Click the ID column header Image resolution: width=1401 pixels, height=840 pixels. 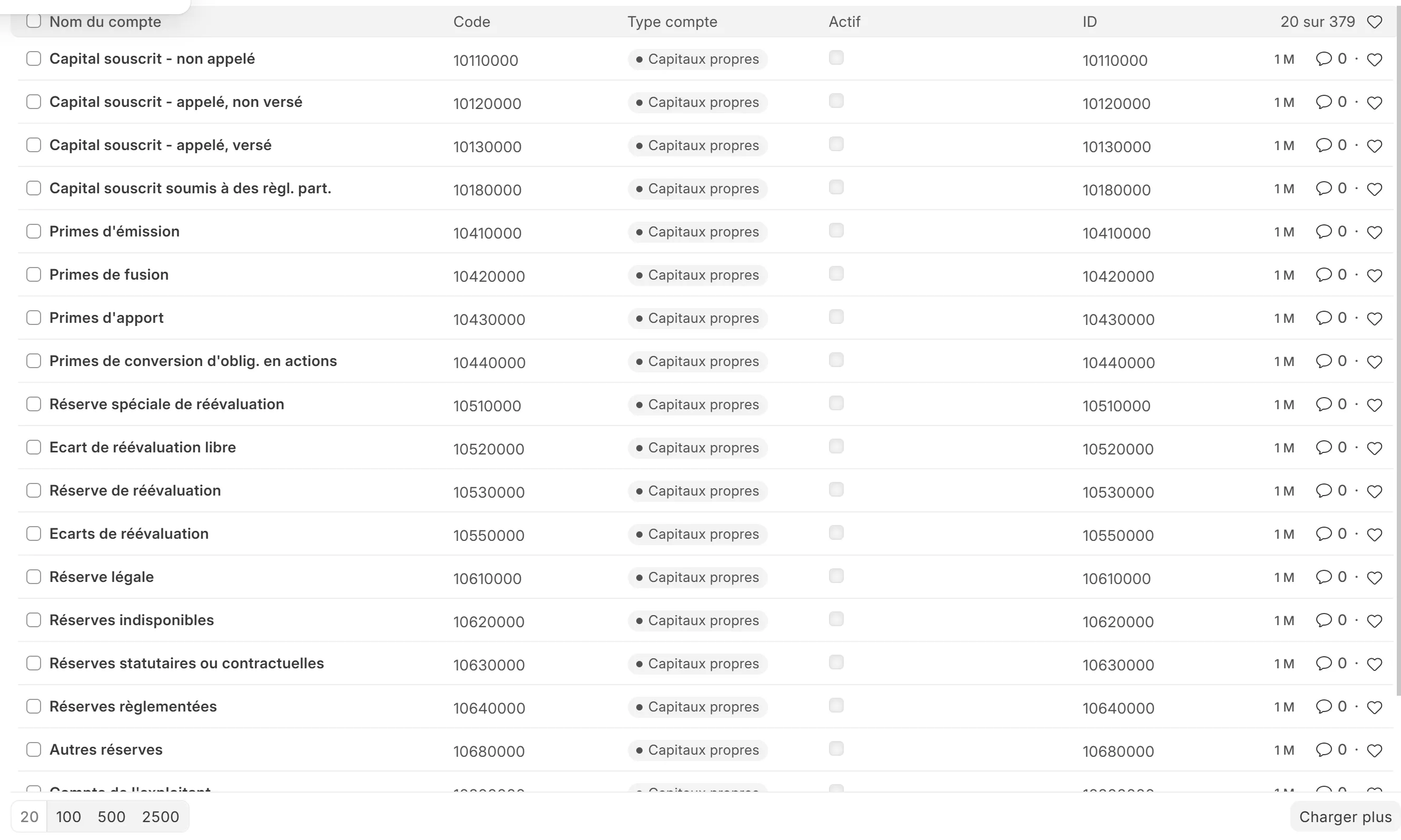pos(1090,22)
